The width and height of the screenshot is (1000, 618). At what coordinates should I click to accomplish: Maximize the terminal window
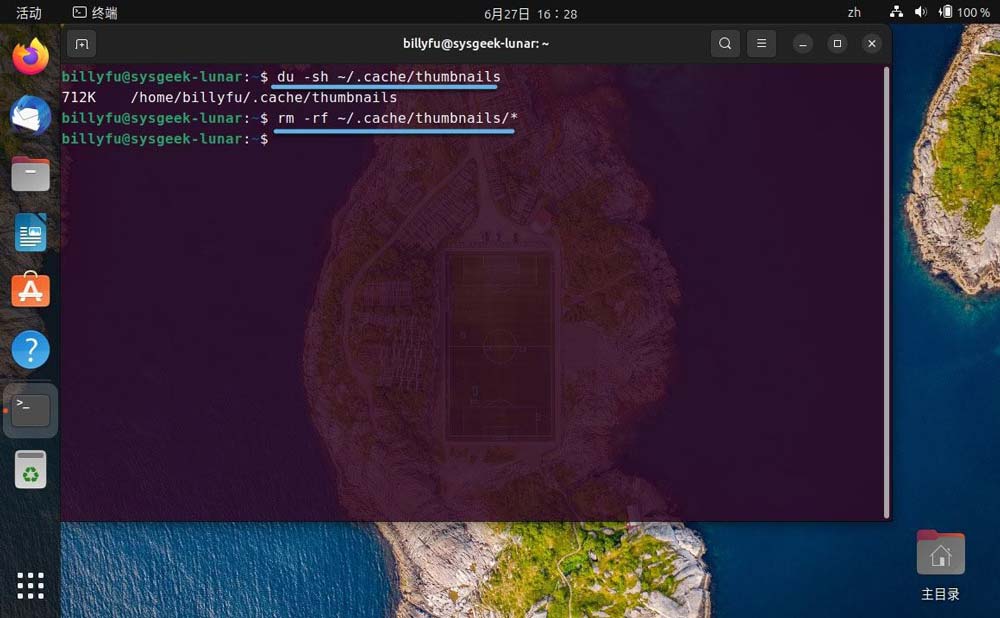(837, 43)
